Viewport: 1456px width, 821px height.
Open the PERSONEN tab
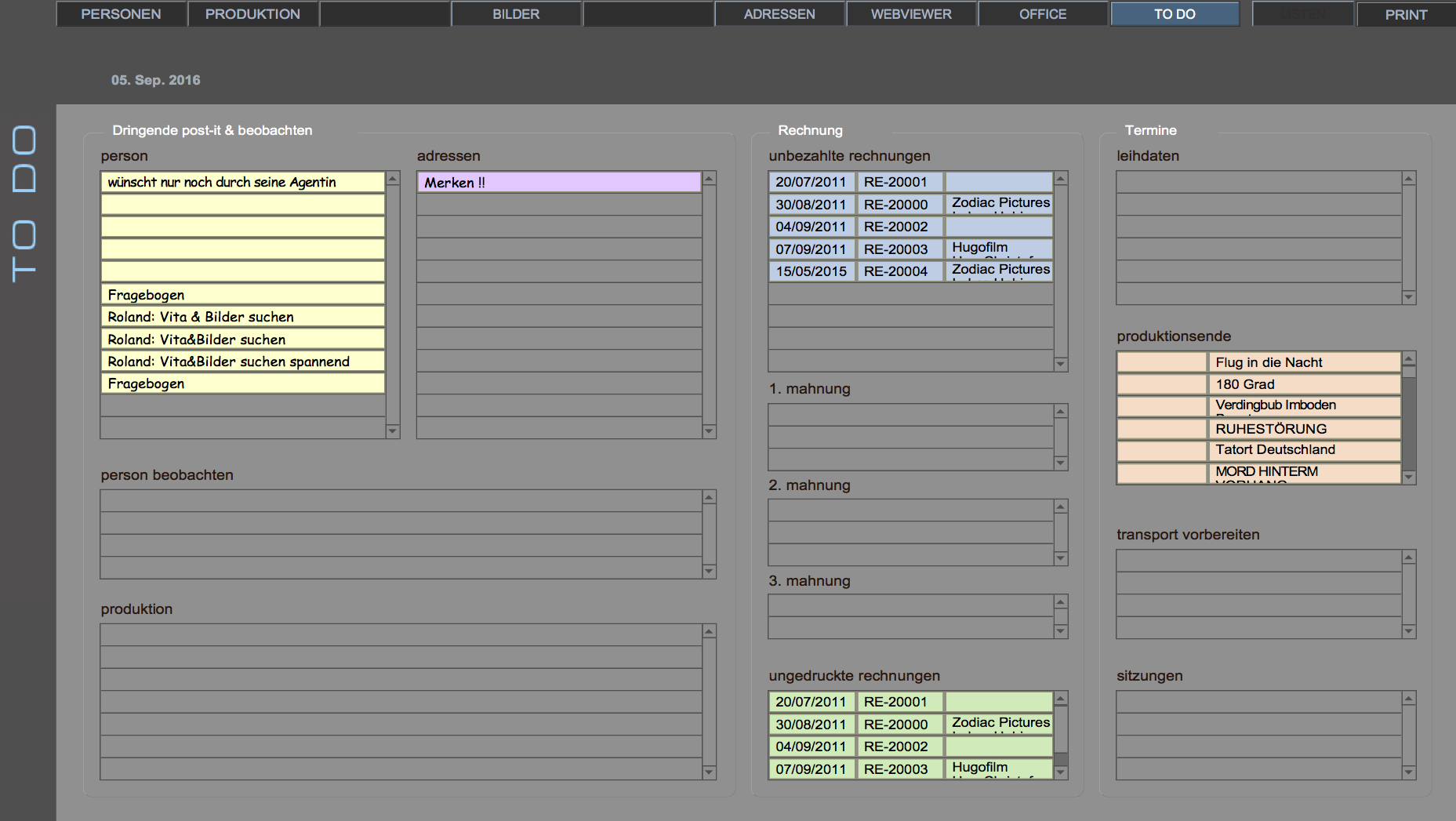pyautogui.click(x=121, y=14)
